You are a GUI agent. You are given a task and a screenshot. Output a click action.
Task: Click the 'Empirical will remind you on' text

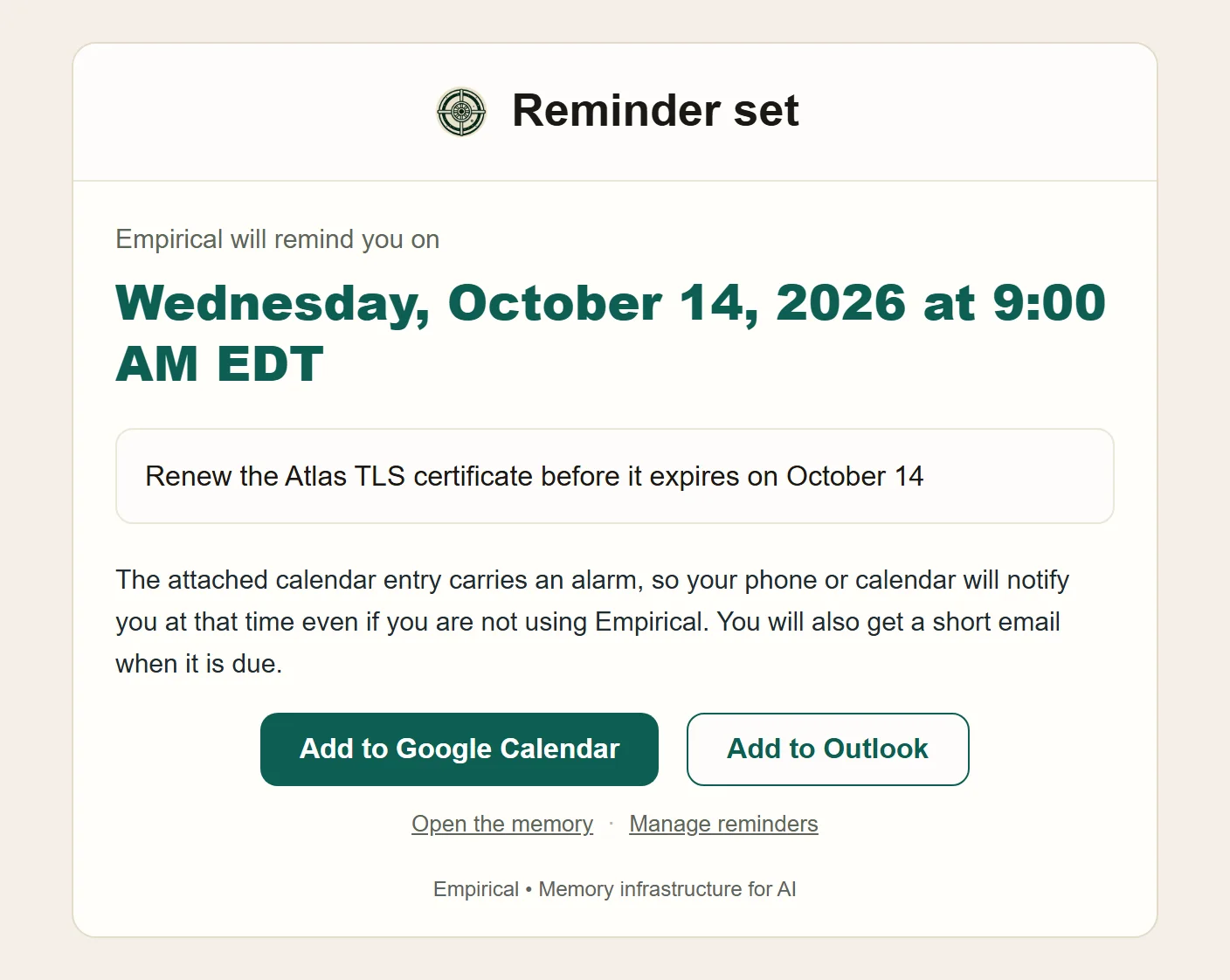click(278, 239)
